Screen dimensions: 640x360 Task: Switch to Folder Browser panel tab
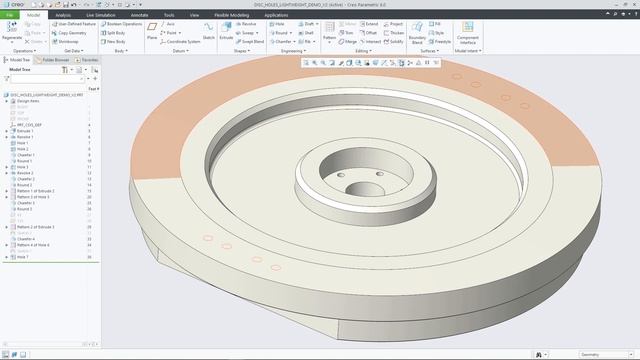pyautogui.click(x=53, y=60)
